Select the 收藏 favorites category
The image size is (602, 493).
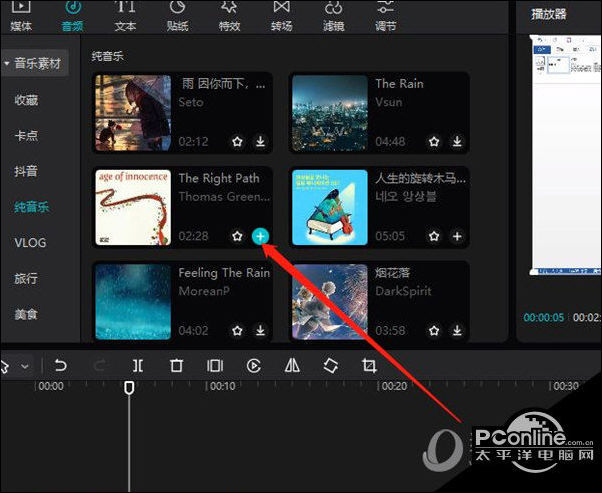coord(26,100)
